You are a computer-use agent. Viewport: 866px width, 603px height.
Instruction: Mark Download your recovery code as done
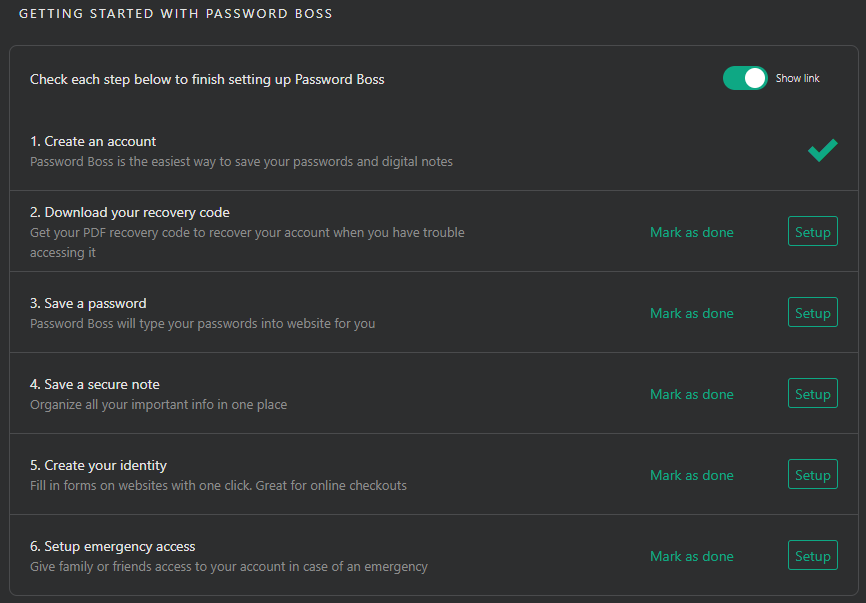click(x=691, y=232)
